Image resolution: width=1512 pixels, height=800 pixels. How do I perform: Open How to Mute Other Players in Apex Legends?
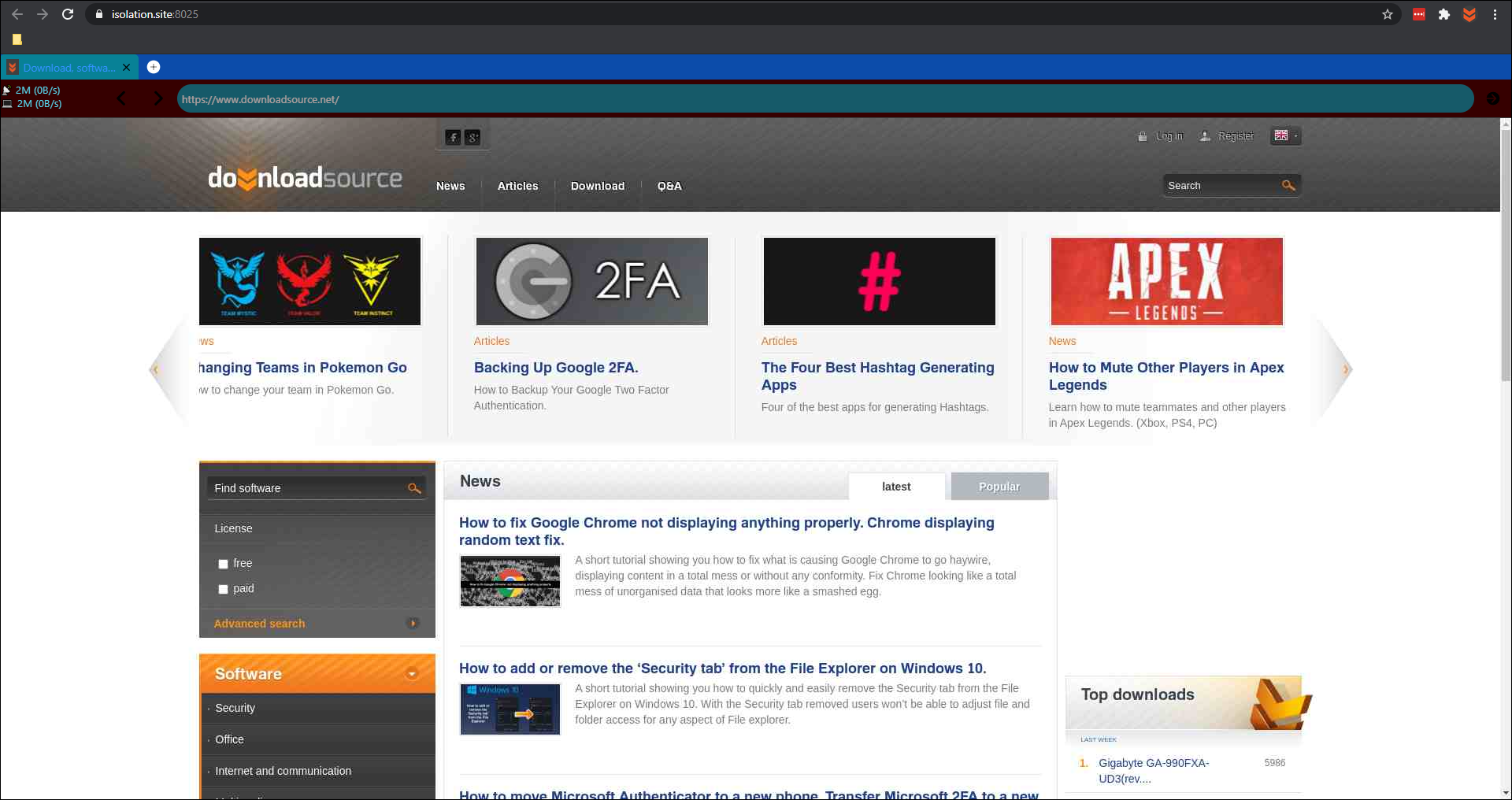(x=1165, y=376)
